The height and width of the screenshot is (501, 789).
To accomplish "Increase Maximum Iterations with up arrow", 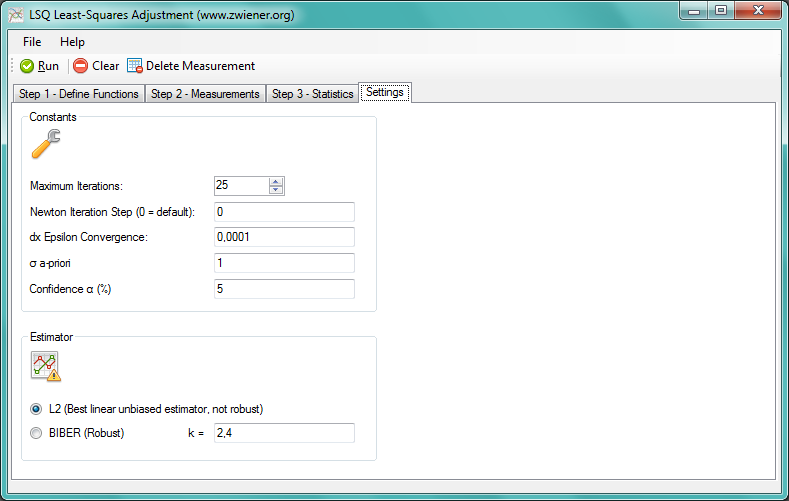I will point(277,181).
